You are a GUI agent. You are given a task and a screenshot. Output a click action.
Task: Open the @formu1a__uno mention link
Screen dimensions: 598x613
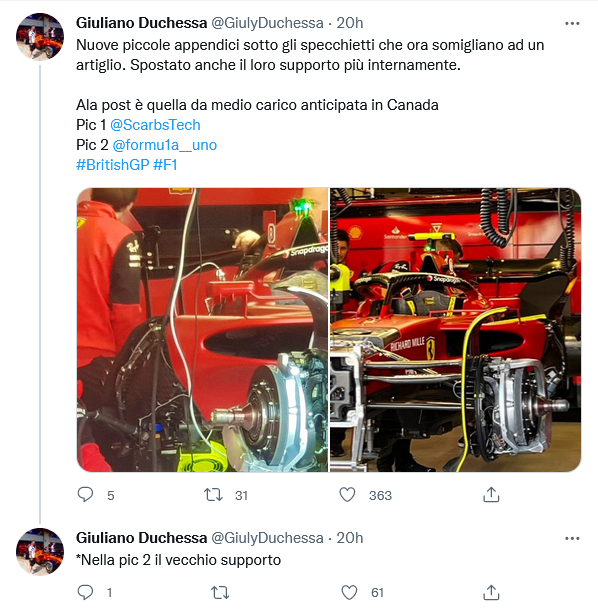pos(165,145)
